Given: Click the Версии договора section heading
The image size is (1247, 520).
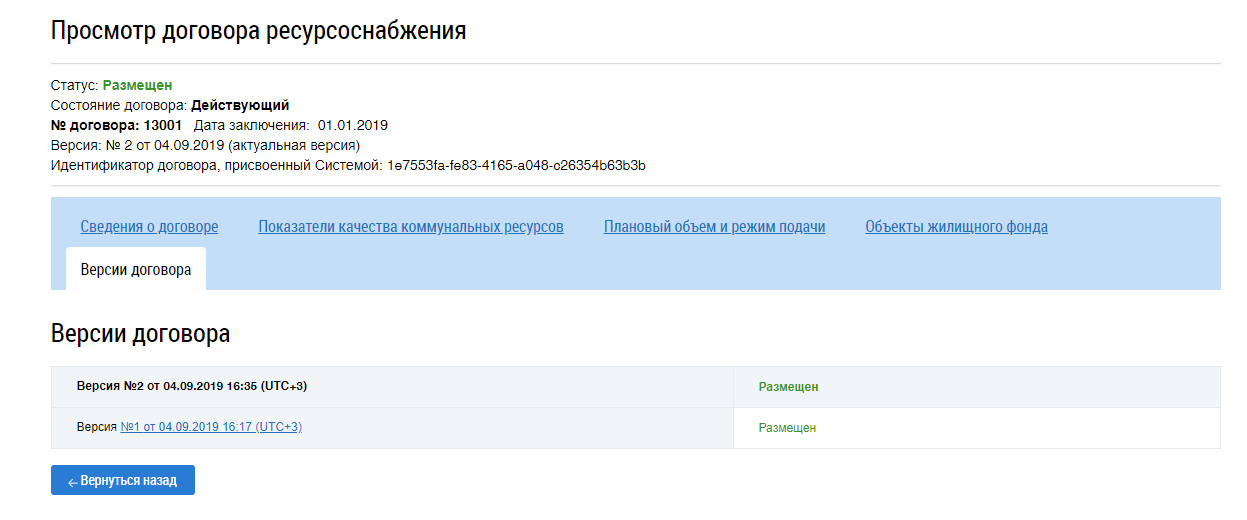Looking at the screenshot, I should coord(140,334).
